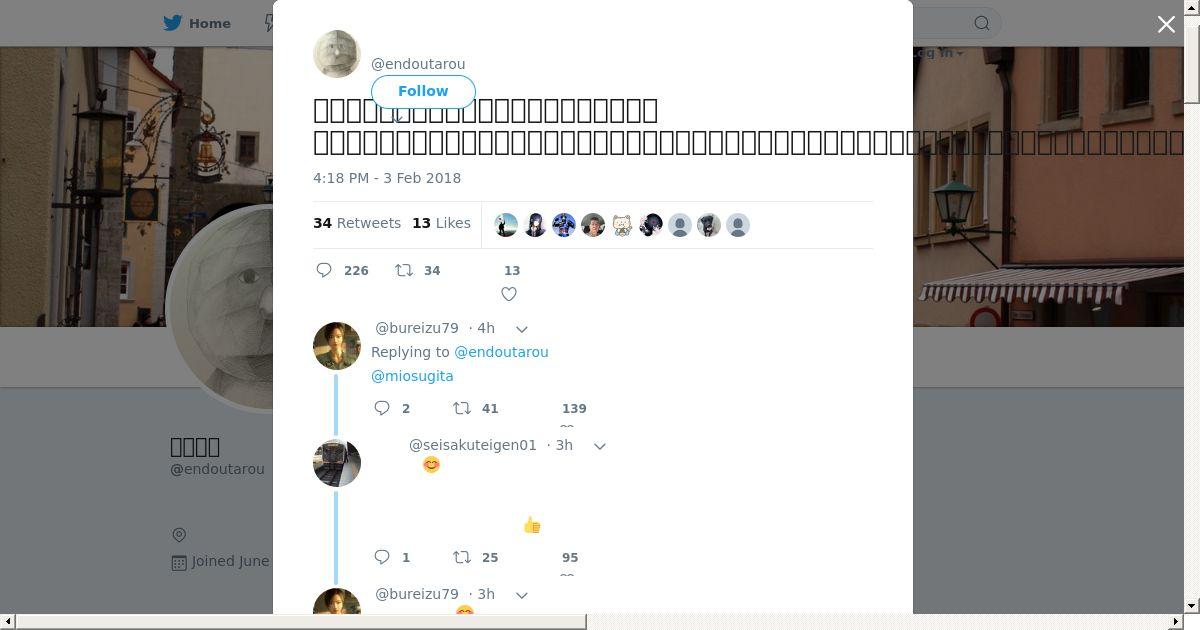
Task: Click the reply icon with count 2
Action: pos(382,408)
